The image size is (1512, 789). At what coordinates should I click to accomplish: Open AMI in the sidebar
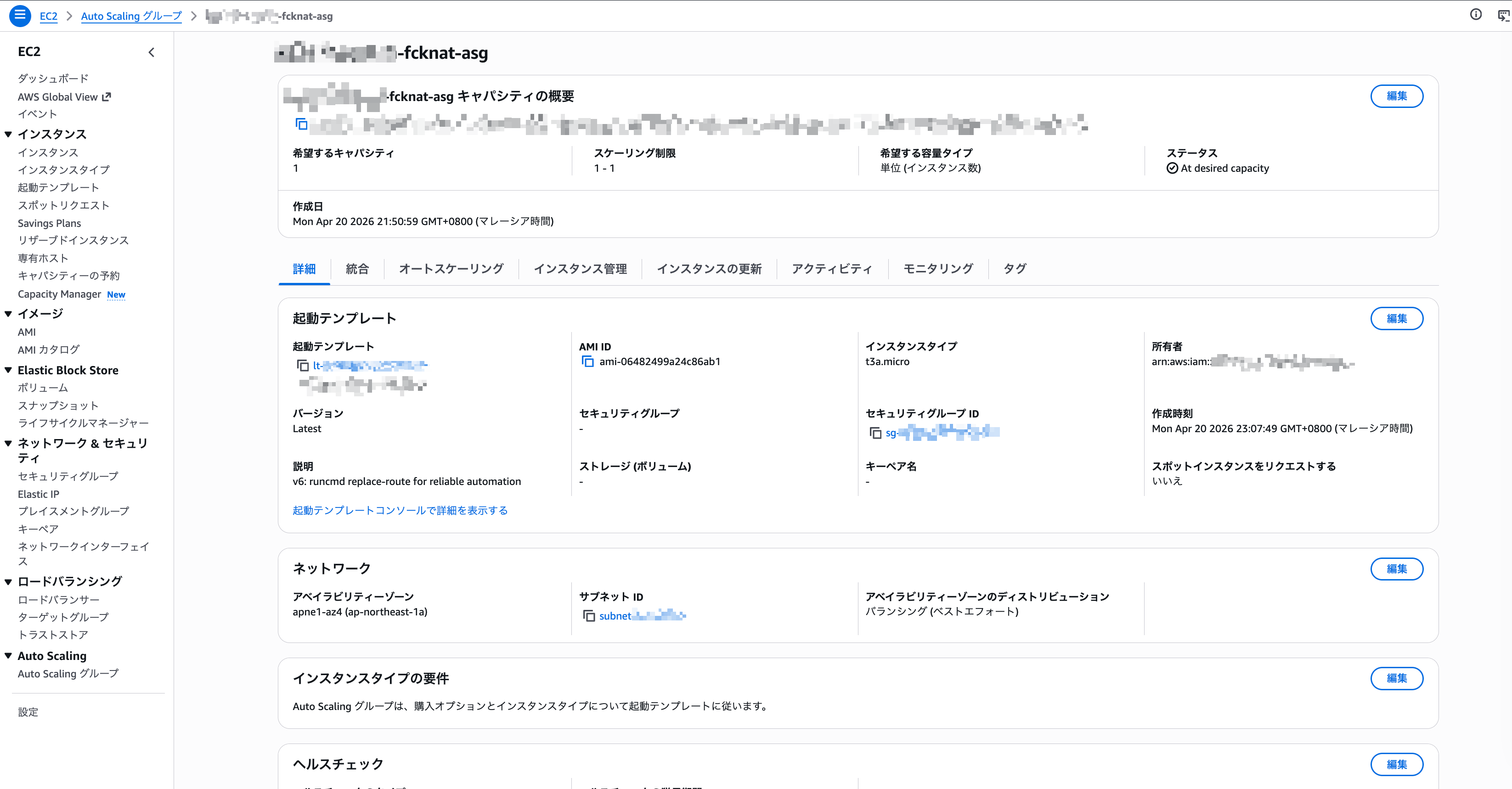[27, 333]
